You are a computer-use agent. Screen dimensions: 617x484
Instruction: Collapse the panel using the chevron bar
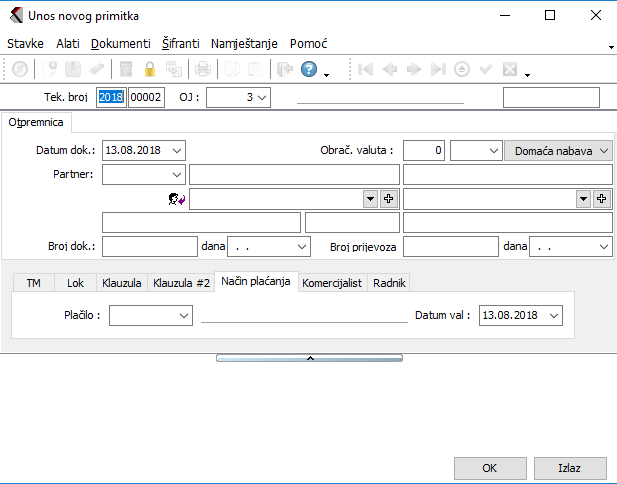(x=309, y=357)
